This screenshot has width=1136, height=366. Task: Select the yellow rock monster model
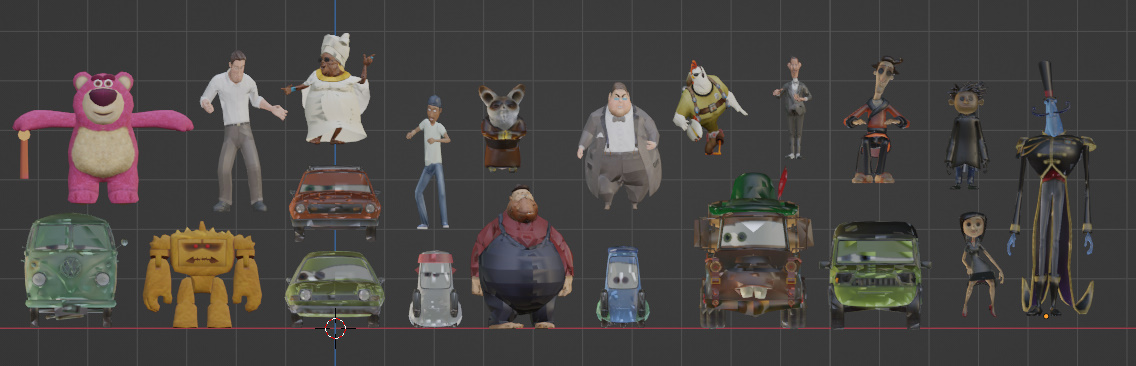coord(202,275)
